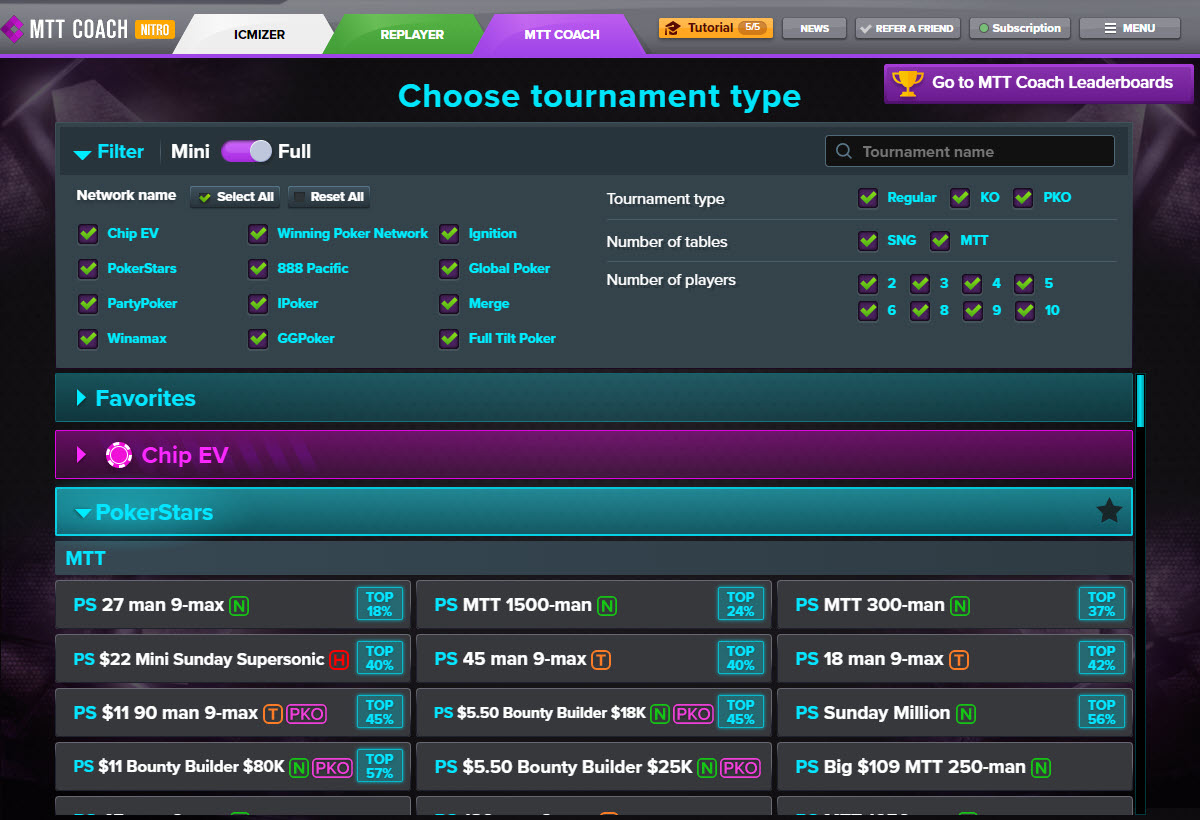Click the TOP 24% badge on MTT 1500-man

(x=740, y=604)
